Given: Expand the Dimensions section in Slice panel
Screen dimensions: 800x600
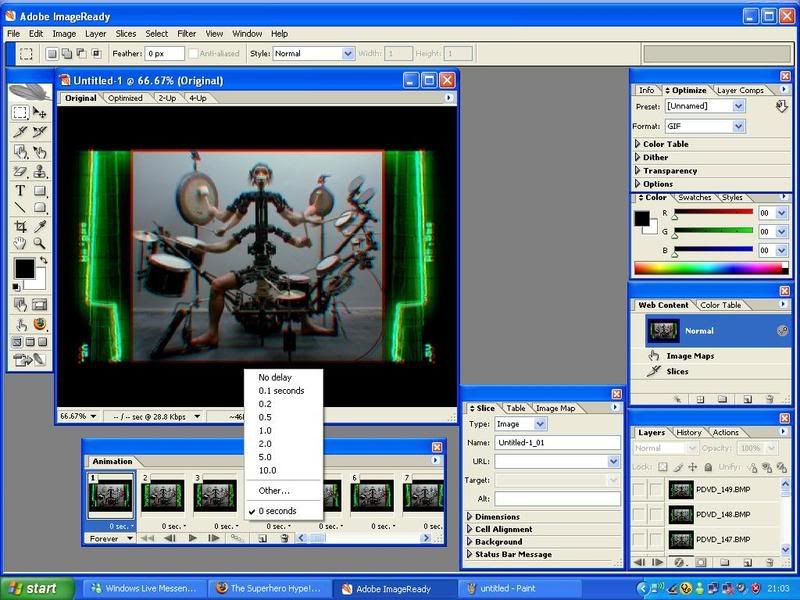Looking at the screenshot, I should click(469, 516).
